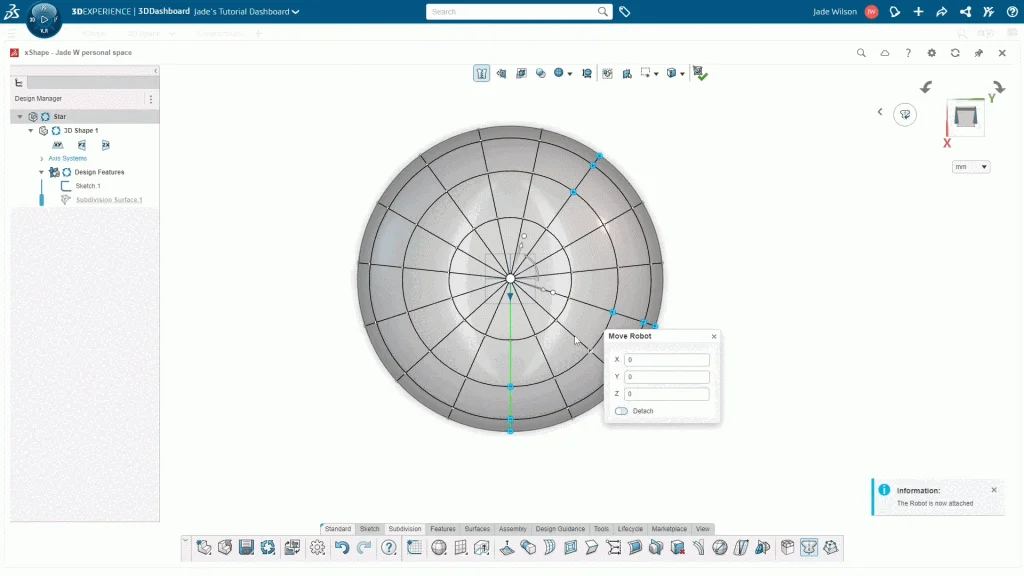Expand the Axis Systems tree node
This screenshot has height=576, width=1024.
tap(42, 158)
